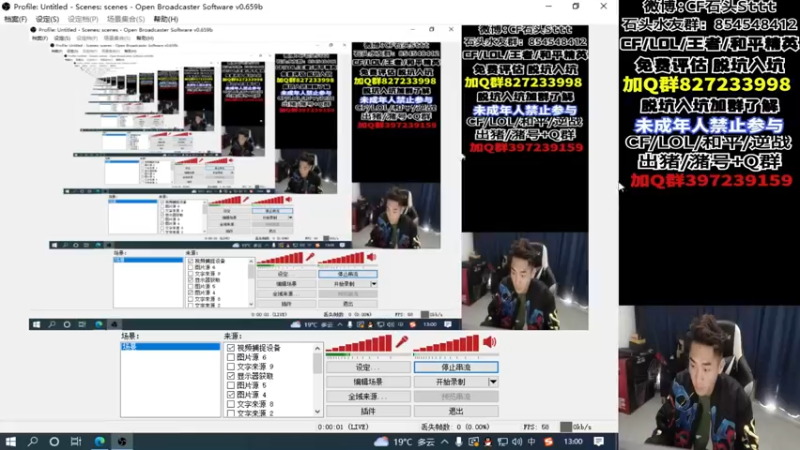Open the weather widget showing 19°C

[404, 441]
